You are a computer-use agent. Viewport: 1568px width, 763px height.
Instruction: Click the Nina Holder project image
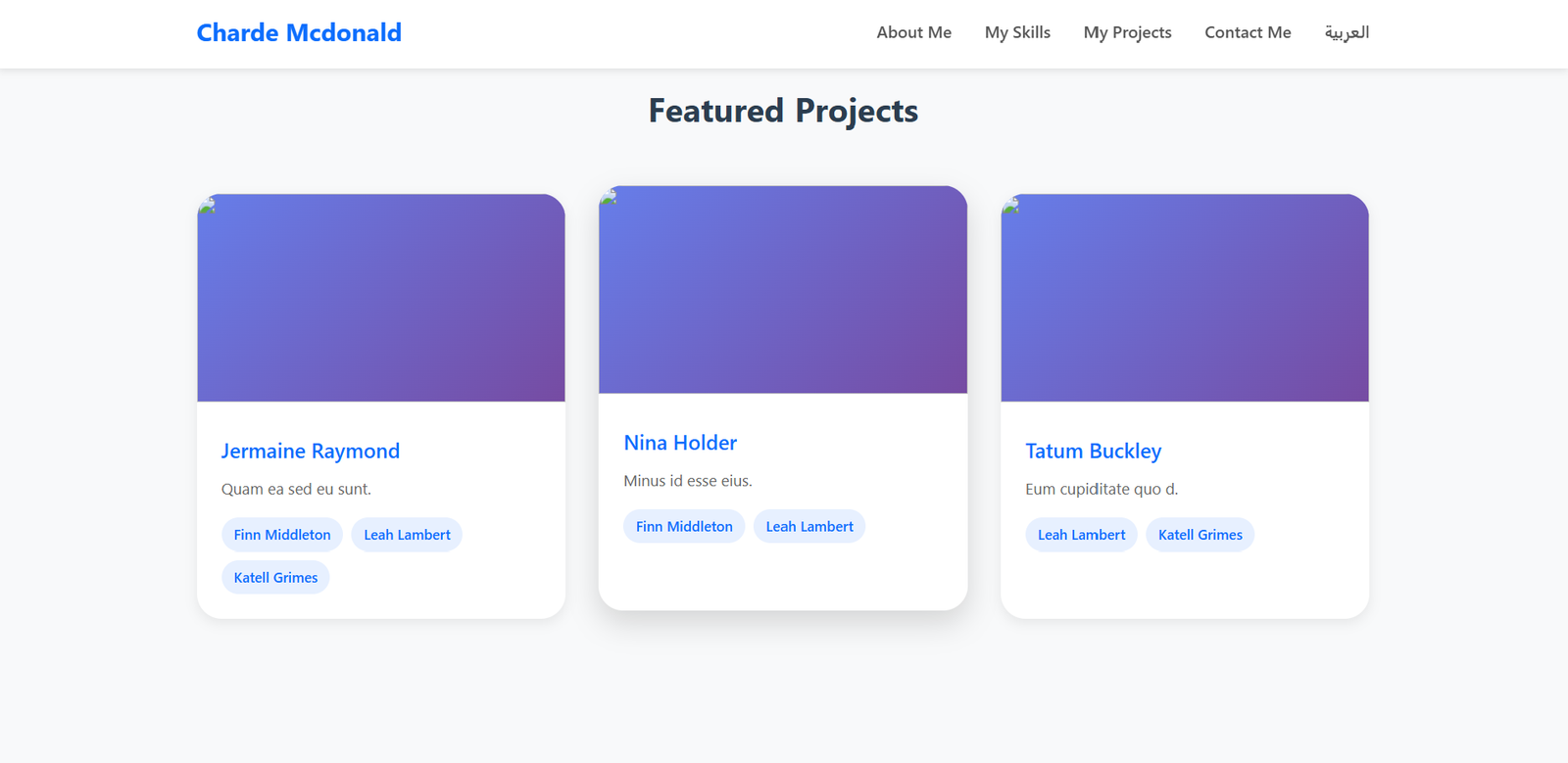(783, 290)
